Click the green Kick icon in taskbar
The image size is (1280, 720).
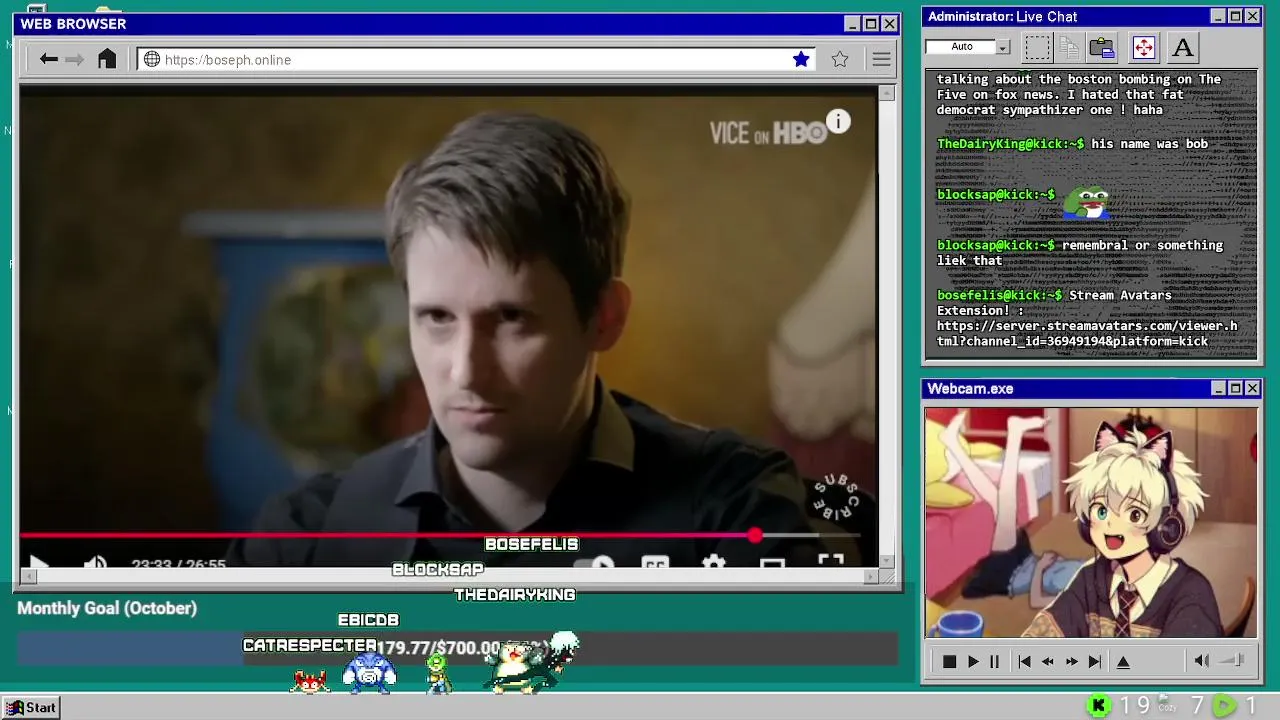click(x=1098, y=706)
